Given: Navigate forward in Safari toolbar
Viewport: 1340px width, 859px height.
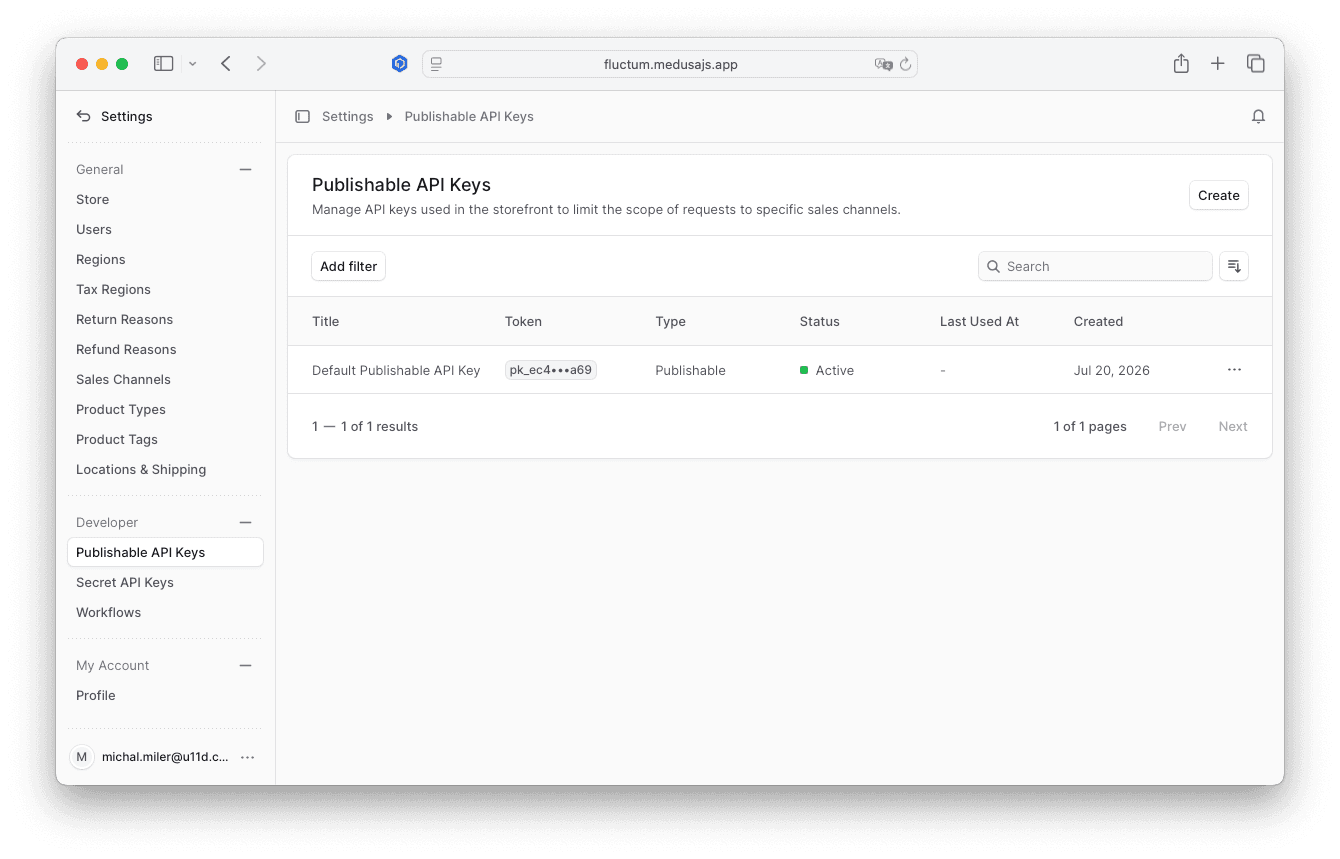Looking at the screenshot, I should [261, 63].
